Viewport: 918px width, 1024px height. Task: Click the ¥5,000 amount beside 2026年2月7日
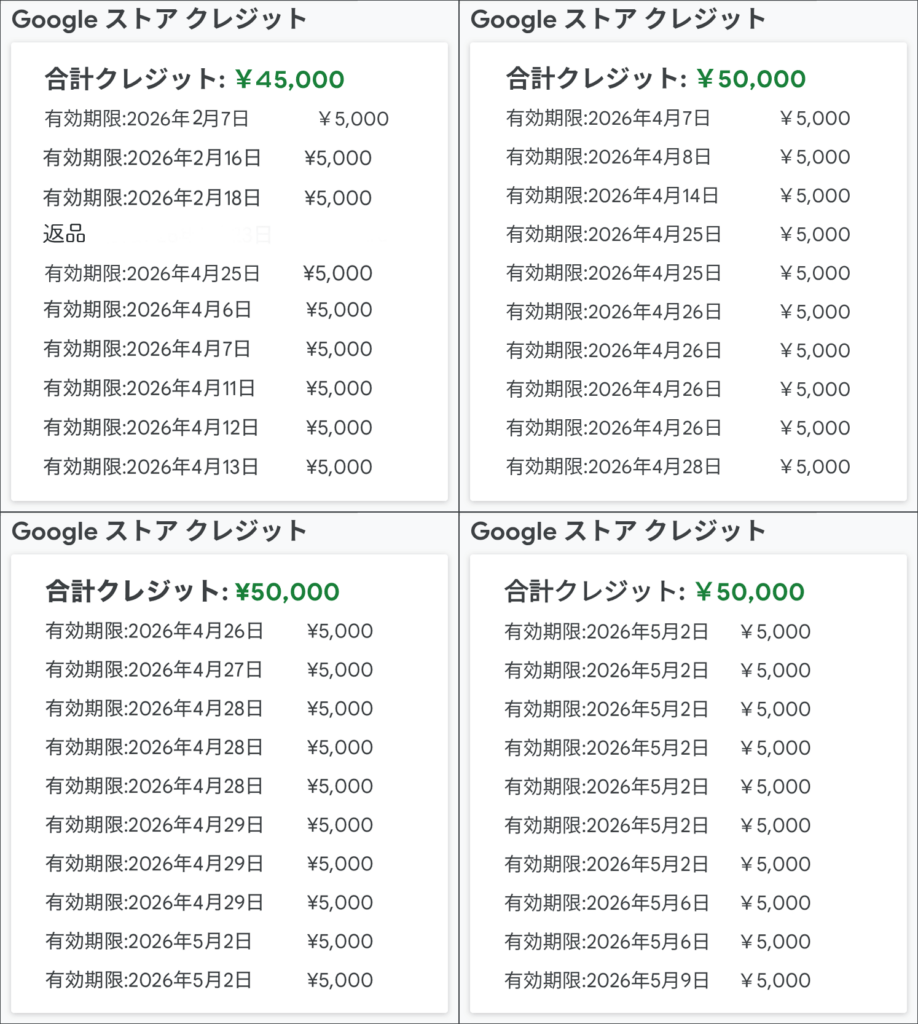[353, 119]
